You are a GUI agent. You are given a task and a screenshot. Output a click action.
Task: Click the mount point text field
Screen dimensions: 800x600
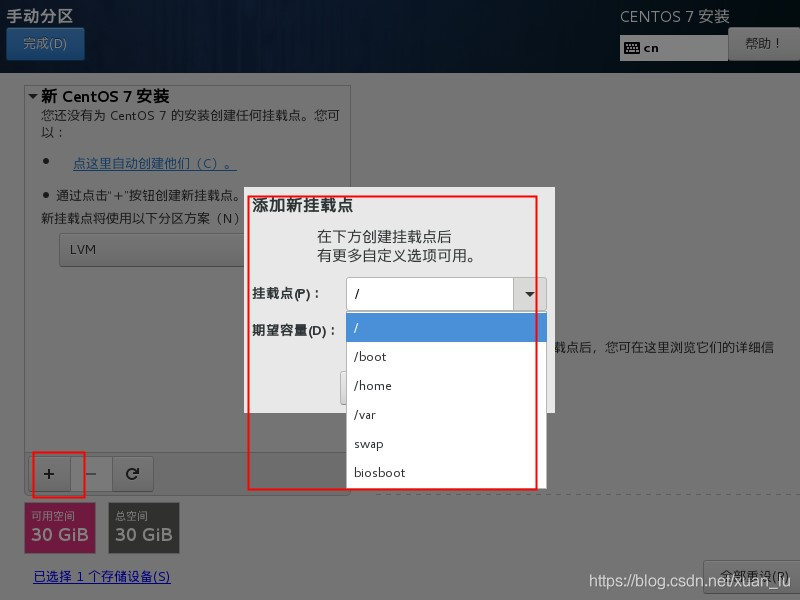(x=429, y=295)
